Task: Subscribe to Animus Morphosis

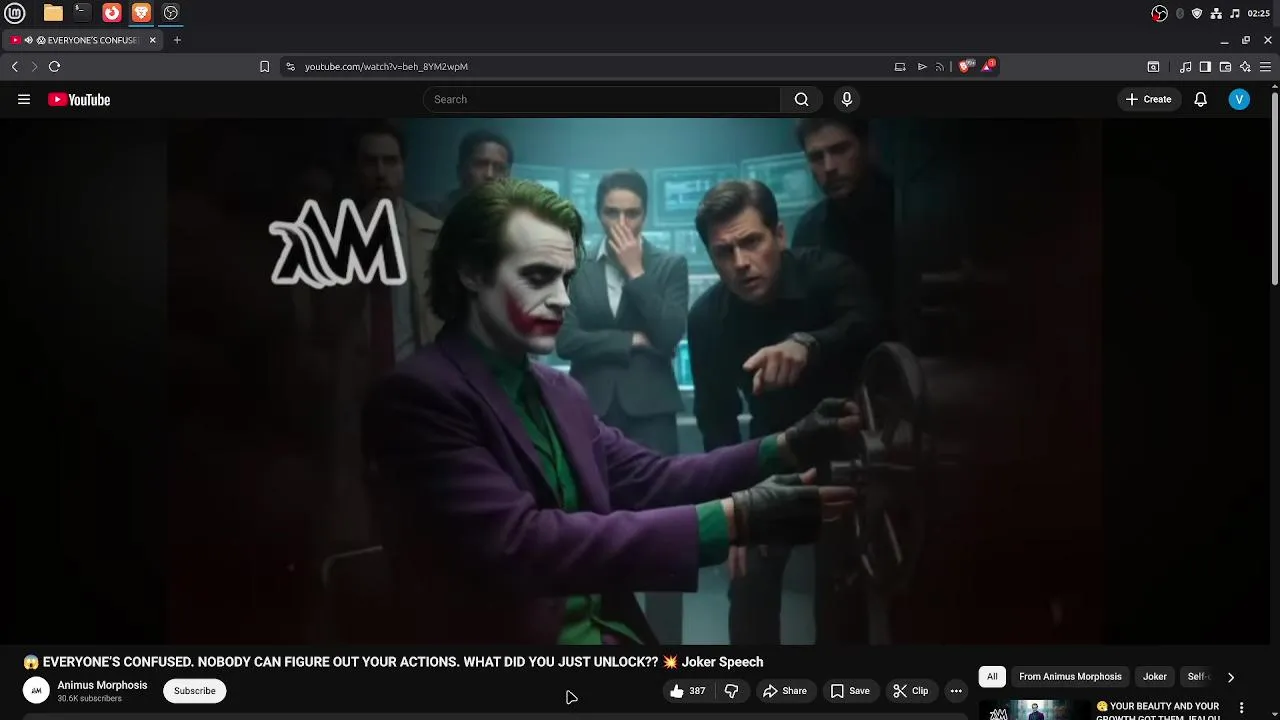Action: (x=195, y=691)
